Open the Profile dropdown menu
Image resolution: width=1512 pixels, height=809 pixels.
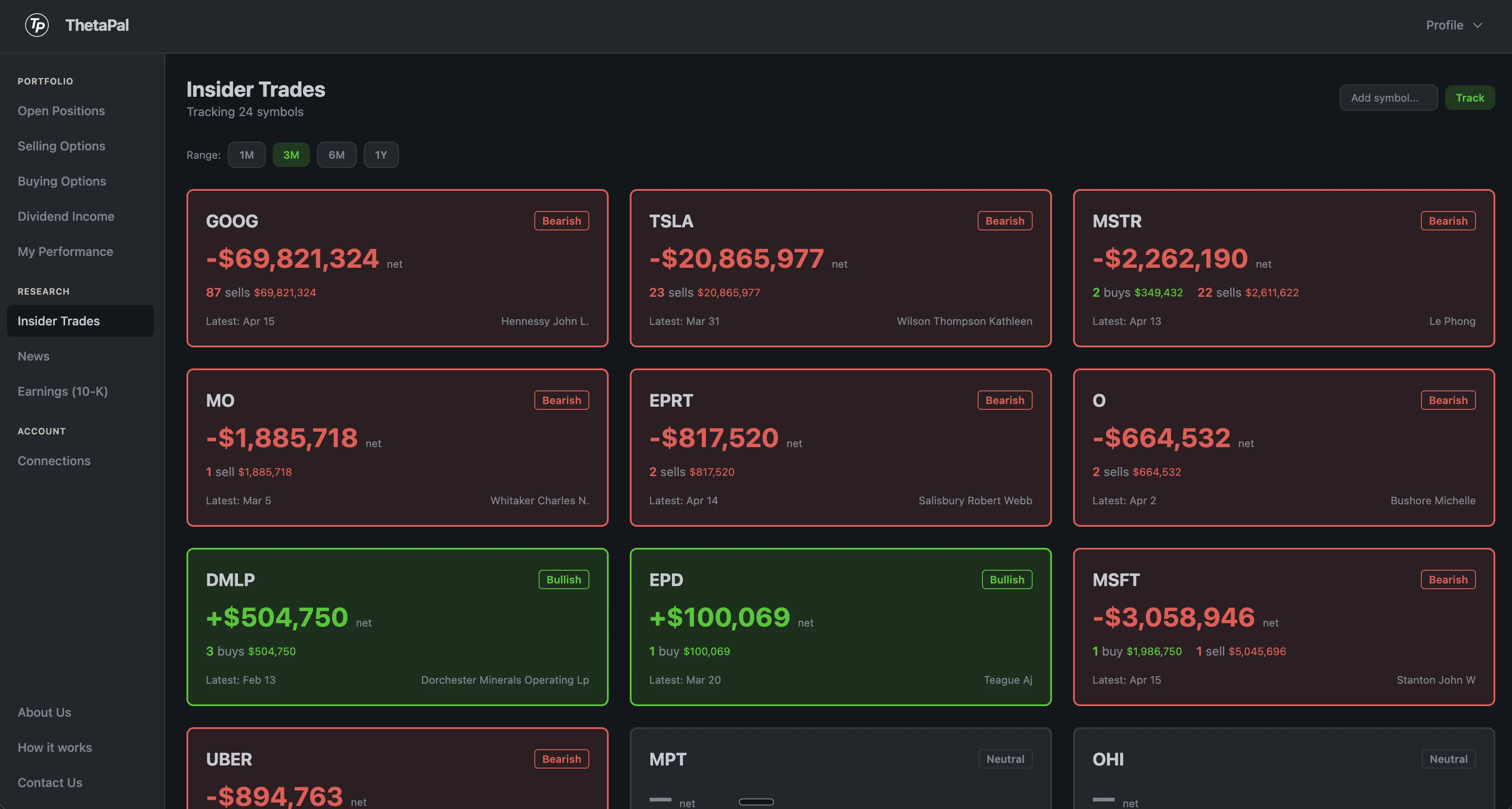click(x=1454, y=25)
